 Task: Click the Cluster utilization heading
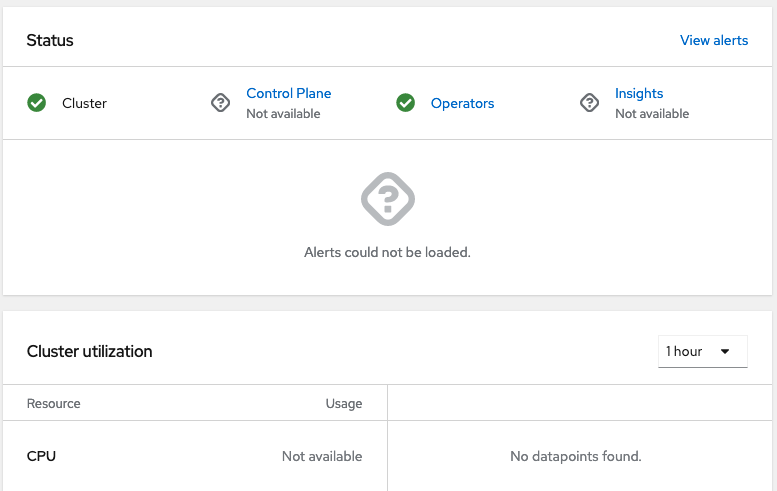tap(89, 351)
